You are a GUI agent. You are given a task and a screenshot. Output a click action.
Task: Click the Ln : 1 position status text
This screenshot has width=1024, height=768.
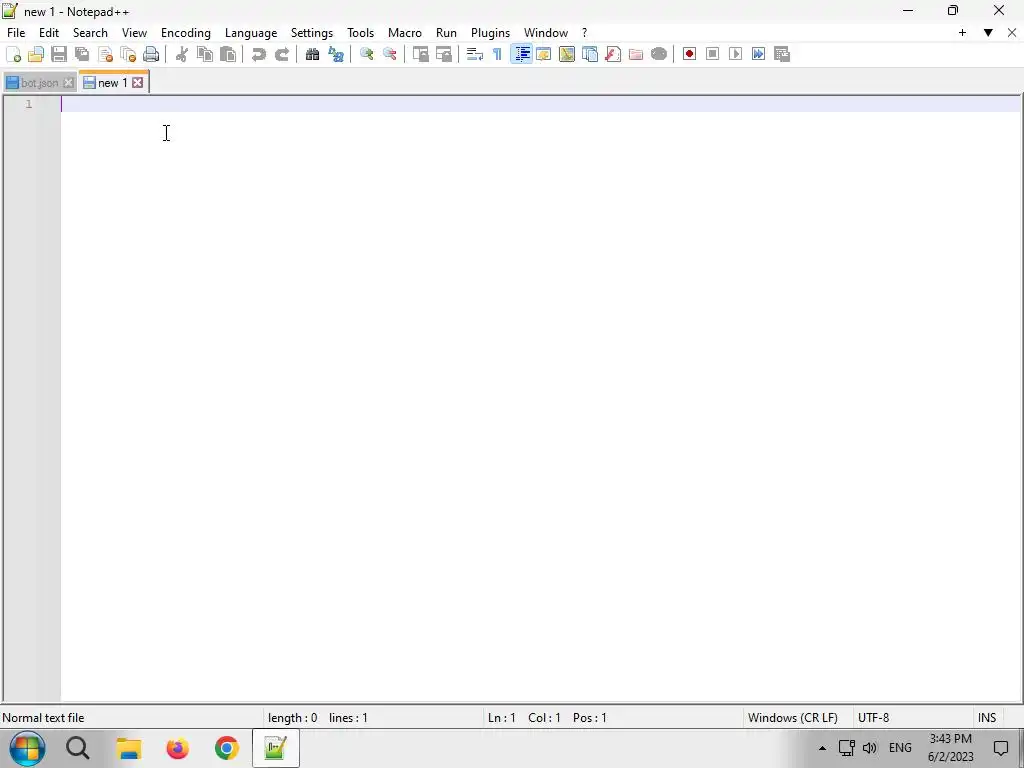click(502, 718)
